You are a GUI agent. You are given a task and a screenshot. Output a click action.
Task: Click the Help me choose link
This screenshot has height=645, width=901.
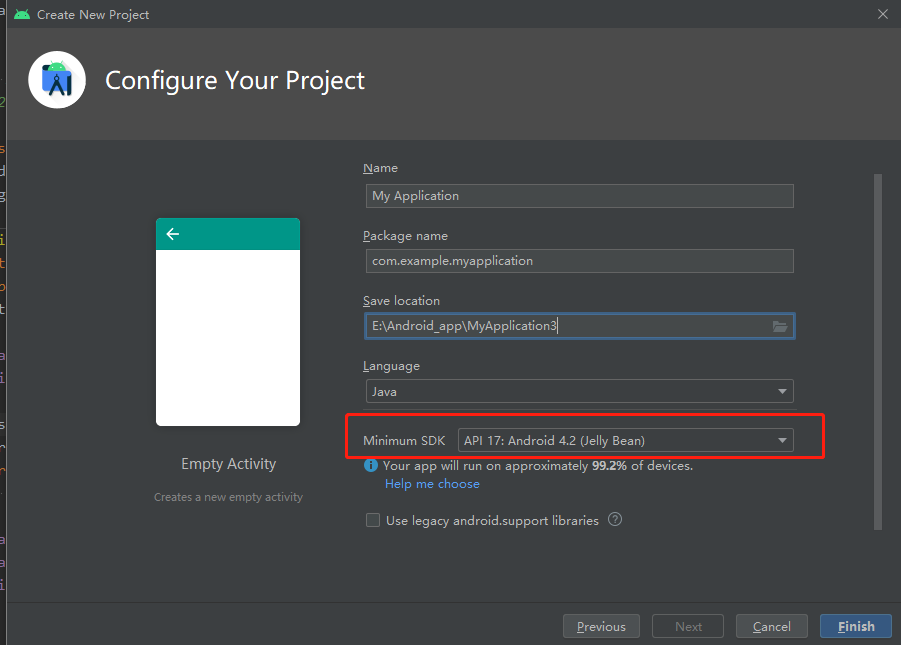pyautogui.click(x=432, y=483)
